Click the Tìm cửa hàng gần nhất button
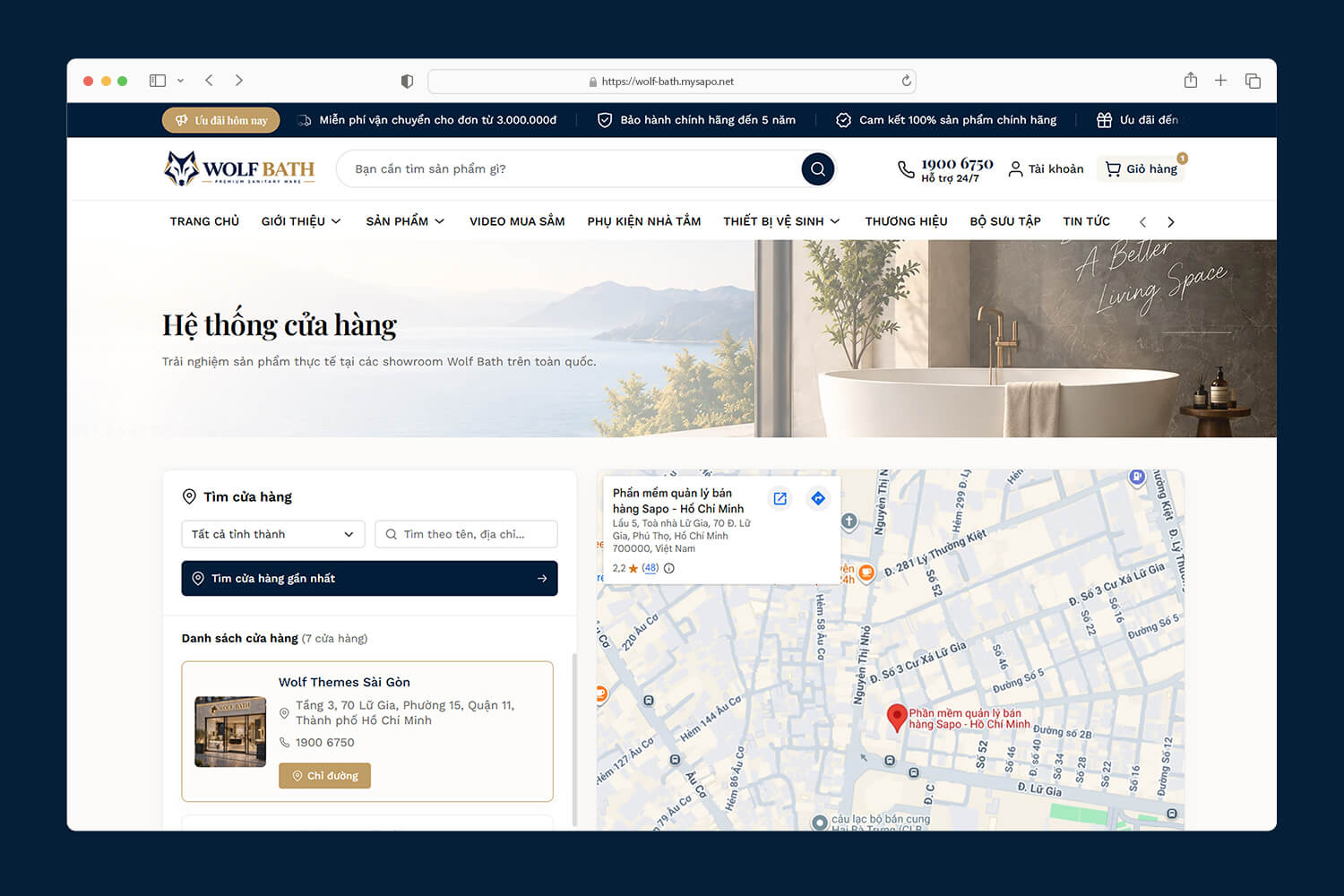Screen dimensions: 1344x896 [369, 578]
